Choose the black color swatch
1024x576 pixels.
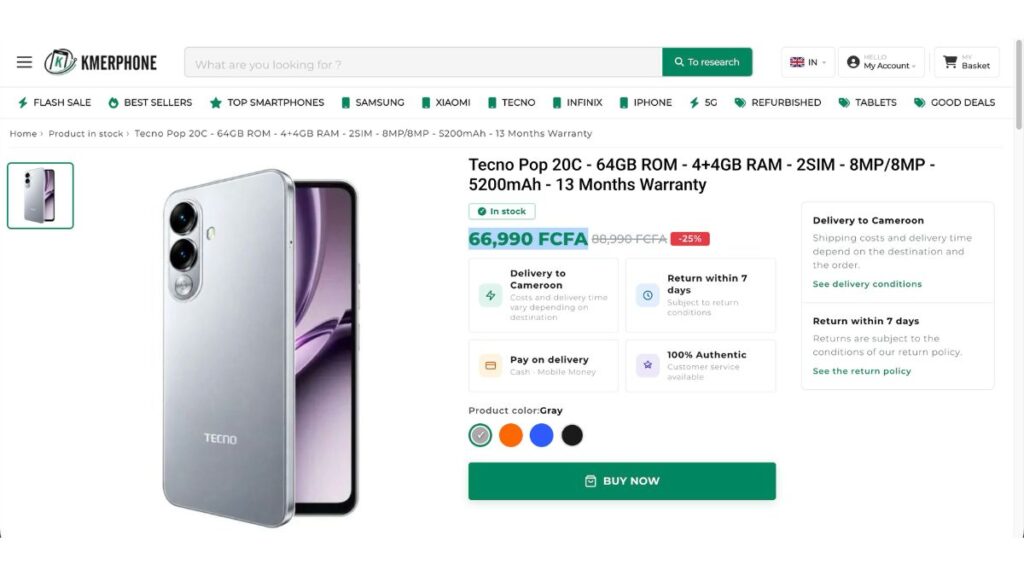(572, 435)
